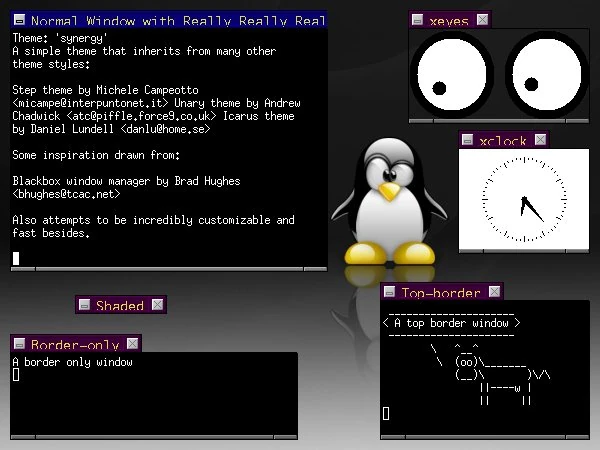
Task: Click the Tux penguin on the desktop
Action: pyautogui.click(x=390, y=202)
